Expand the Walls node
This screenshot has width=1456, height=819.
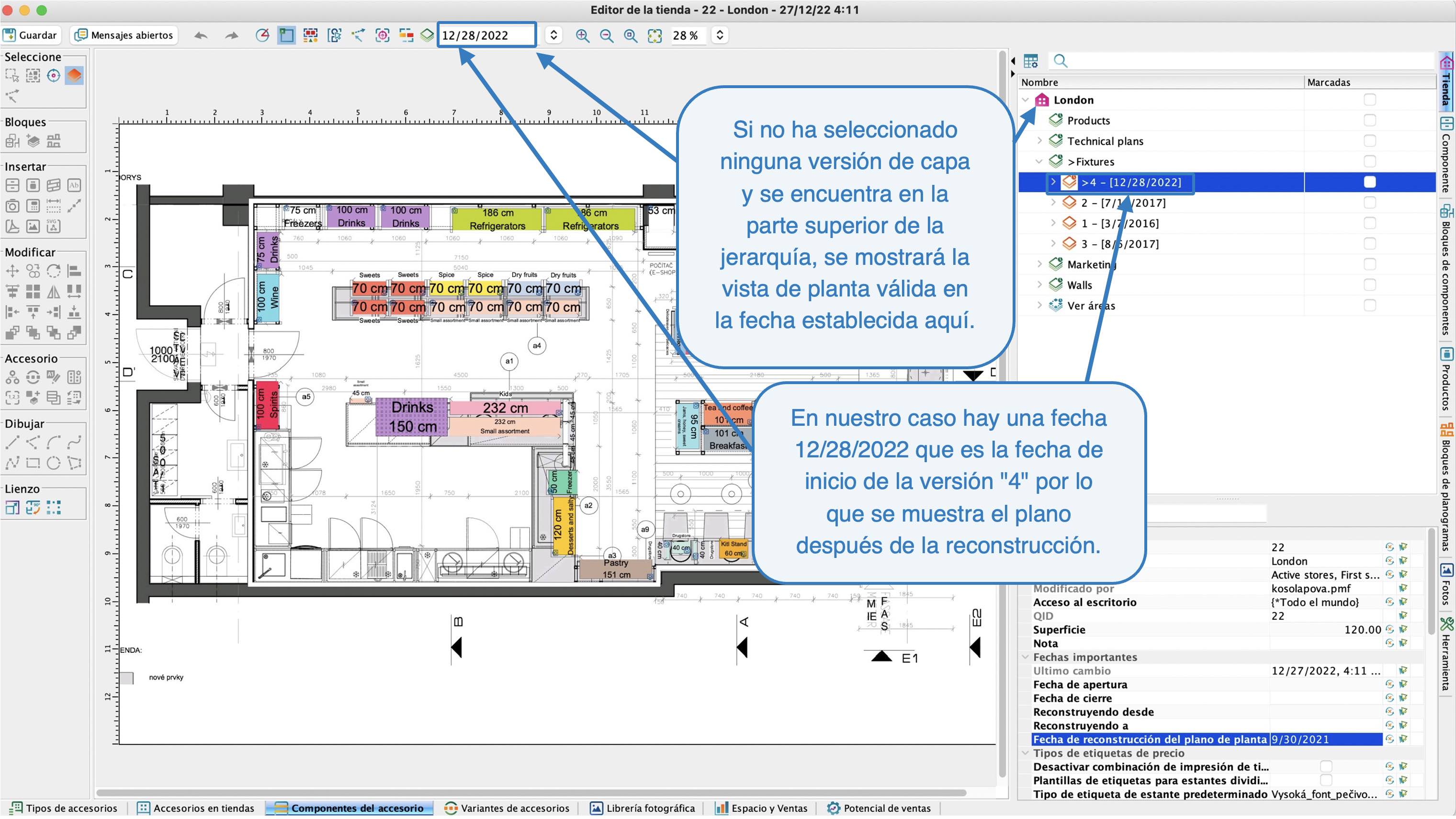(x=1039, y=285)
